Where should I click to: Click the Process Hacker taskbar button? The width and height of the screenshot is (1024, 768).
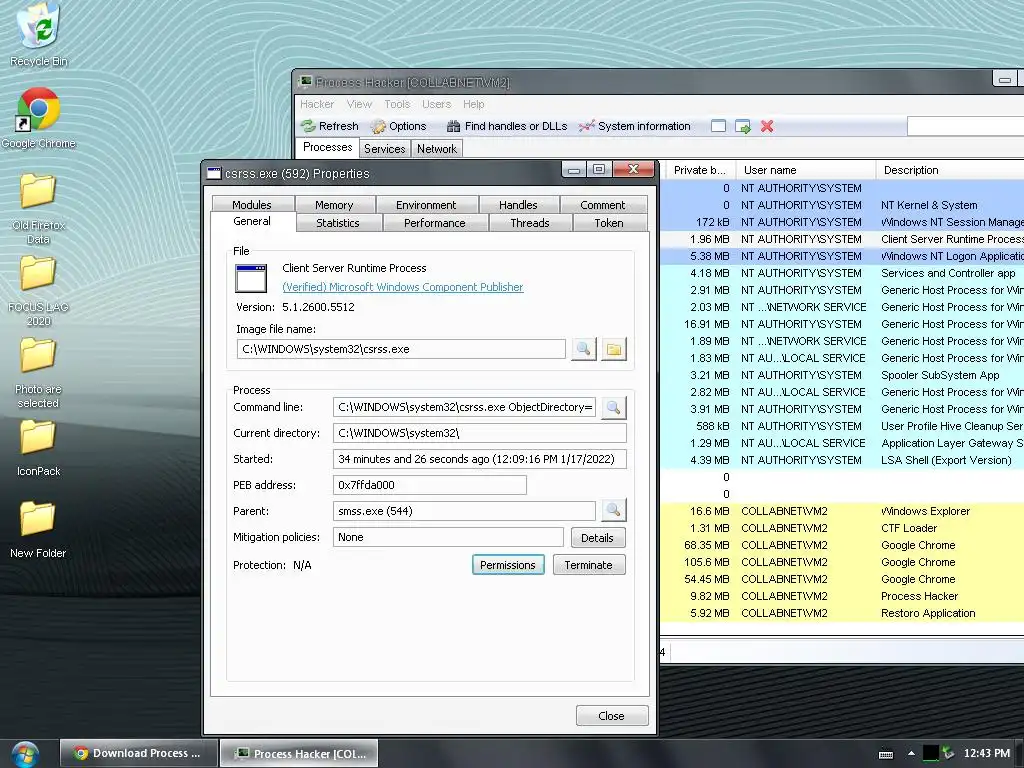point(298,753)
